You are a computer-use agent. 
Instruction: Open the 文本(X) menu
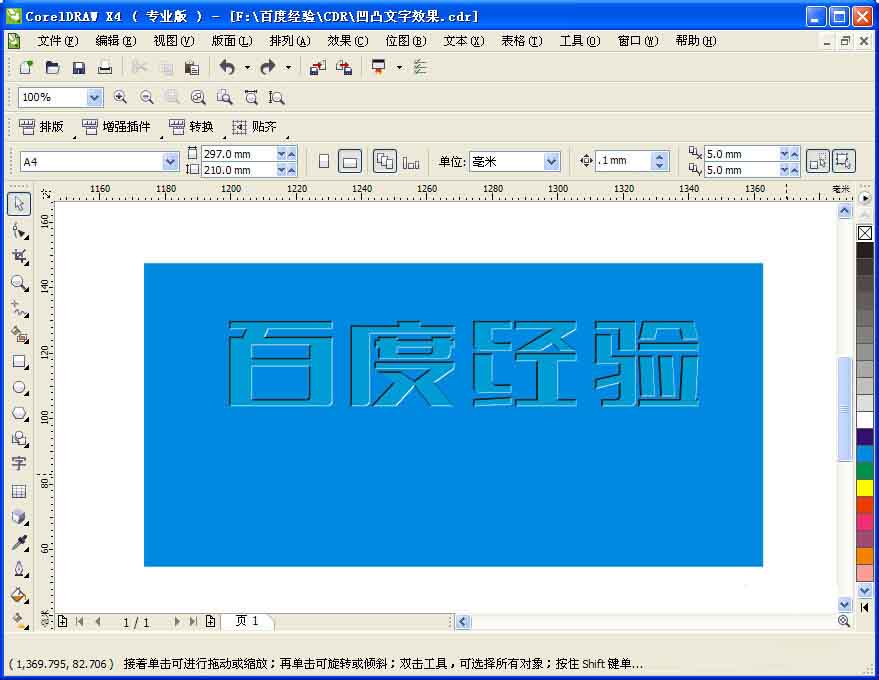coord(464,41)
